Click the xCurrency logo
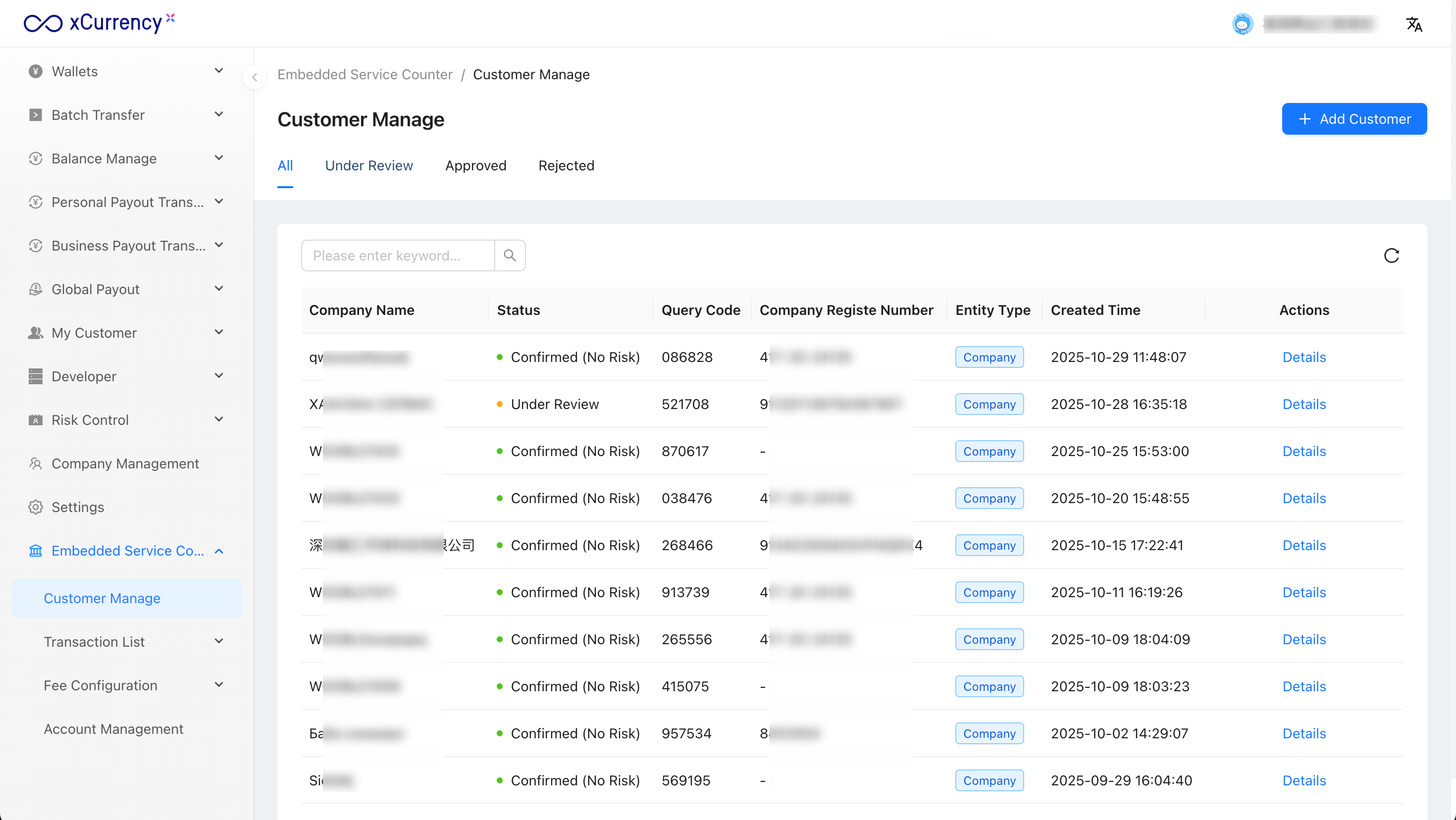Image resolution: width=1456 pixels, height=820 pixels. pyautogui.click(x=100, y=23)
